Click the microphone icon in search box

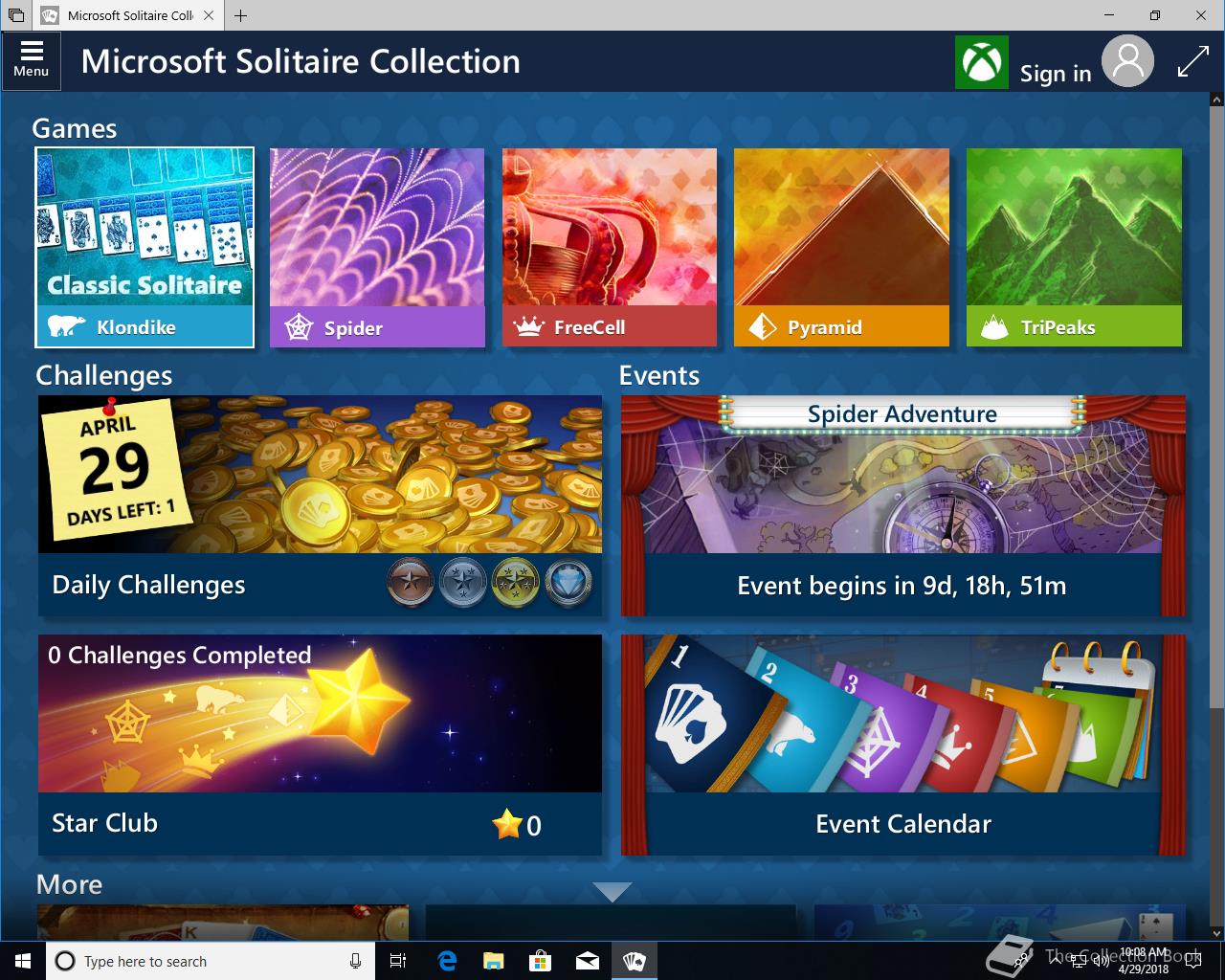[355, 961]
